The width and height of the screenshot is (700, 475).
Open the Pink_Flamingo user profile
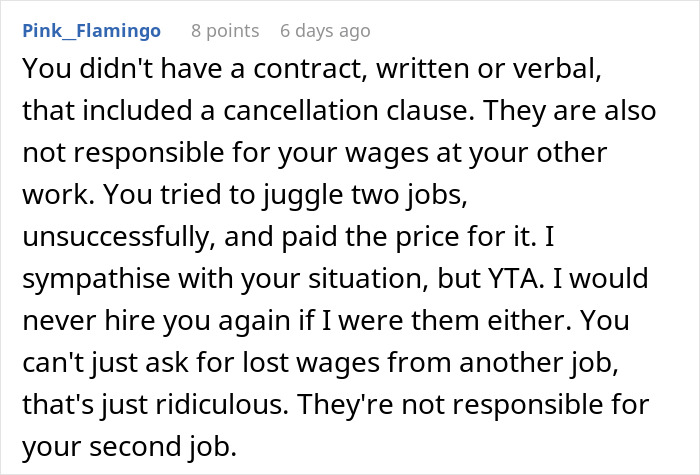90,31
